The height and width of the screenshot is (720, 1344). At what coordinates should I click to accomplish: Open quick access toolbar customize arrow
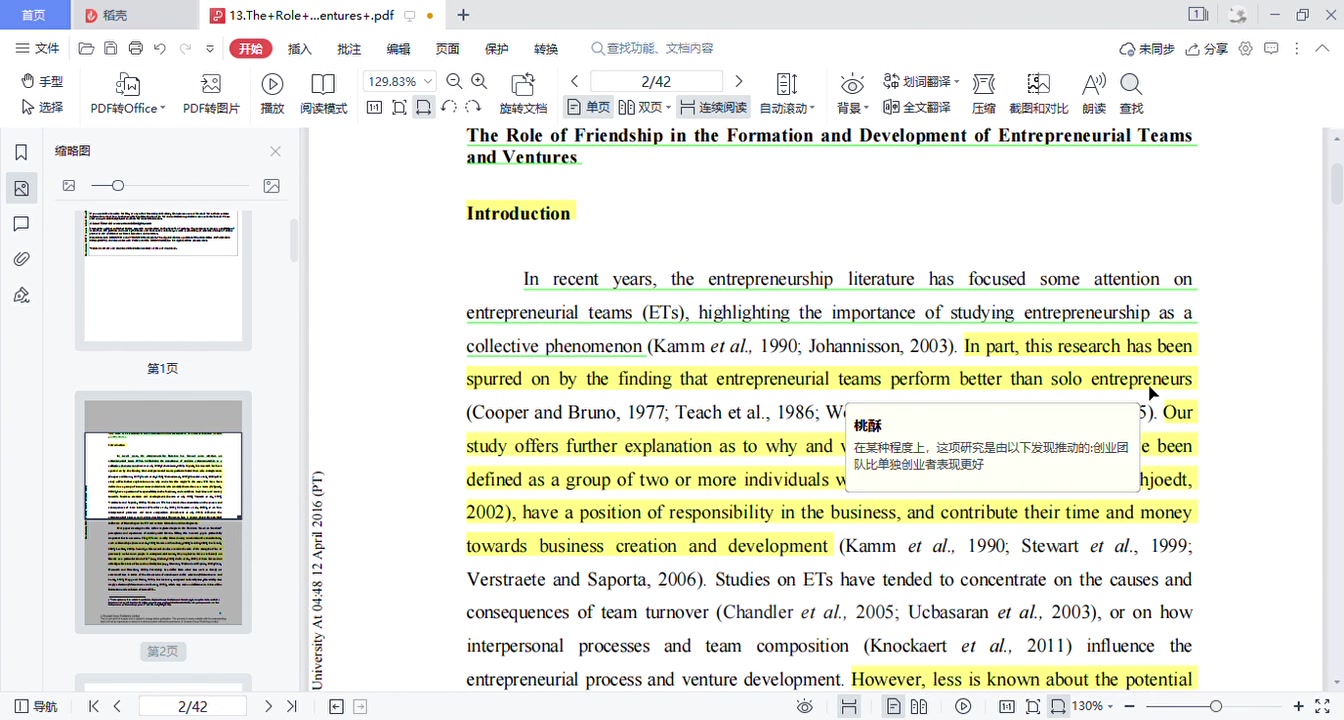(210, 48)
